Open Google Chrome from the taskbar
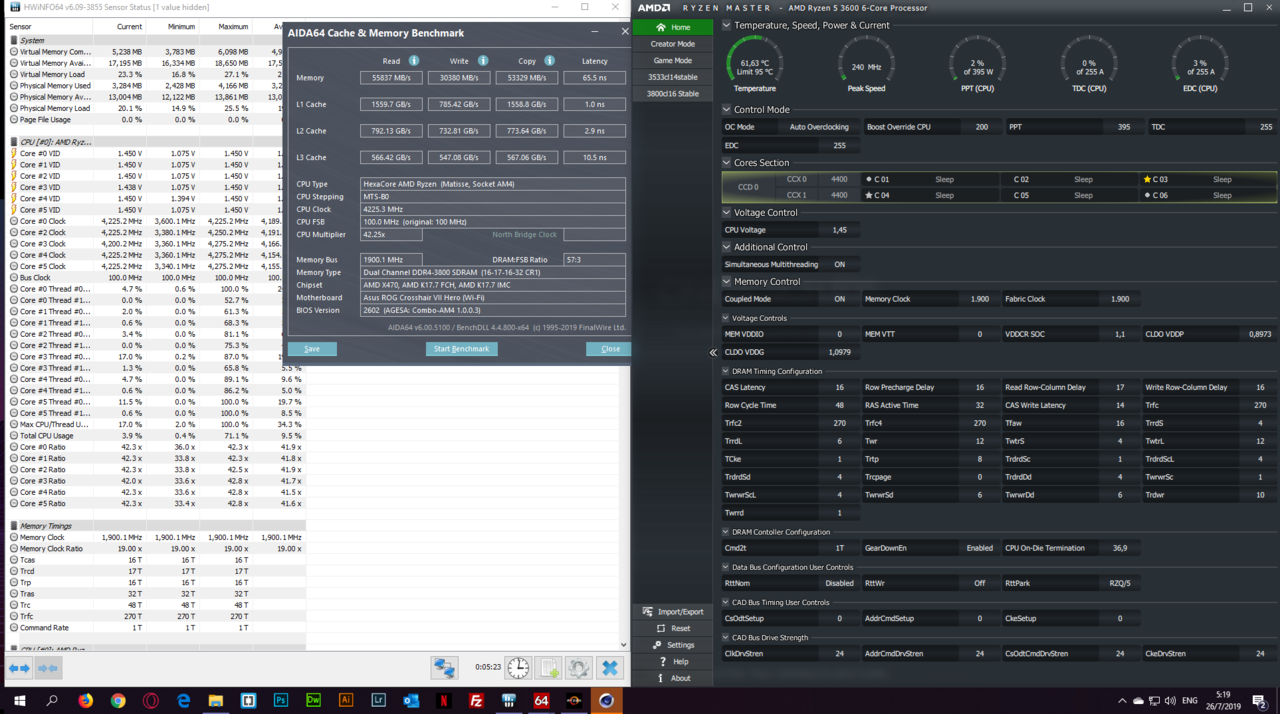Screen dimensions: 1280x714 (x=118, y=701)
